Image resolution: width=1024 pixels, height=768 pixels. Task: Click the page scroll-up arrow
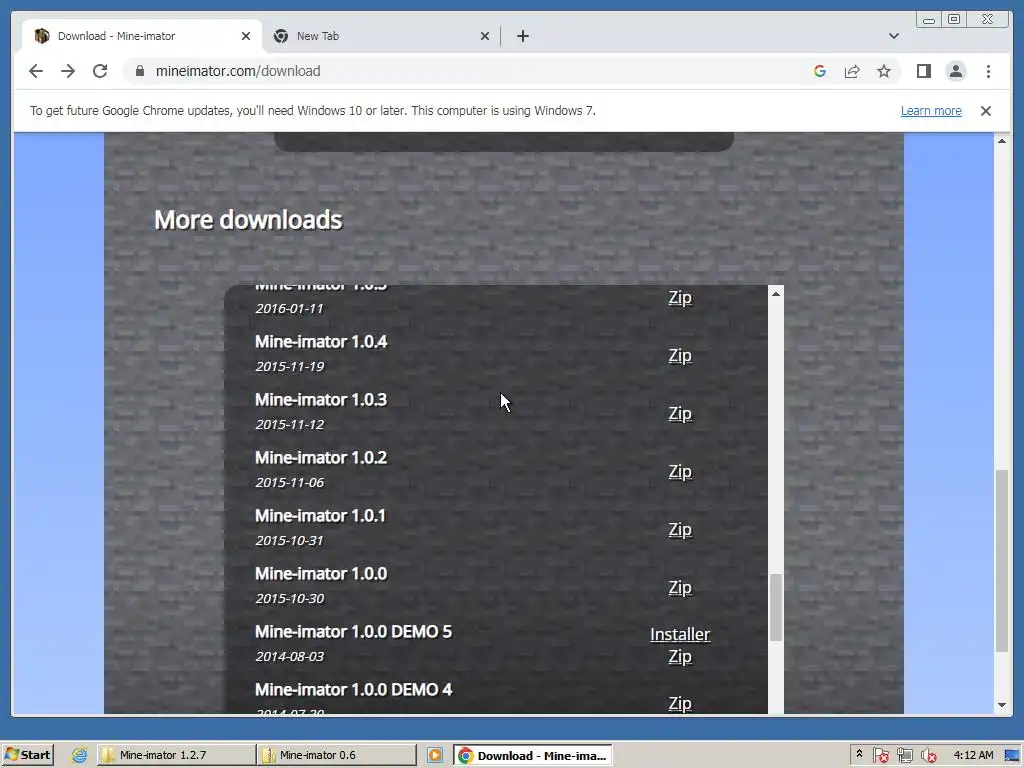[1002, 141]
